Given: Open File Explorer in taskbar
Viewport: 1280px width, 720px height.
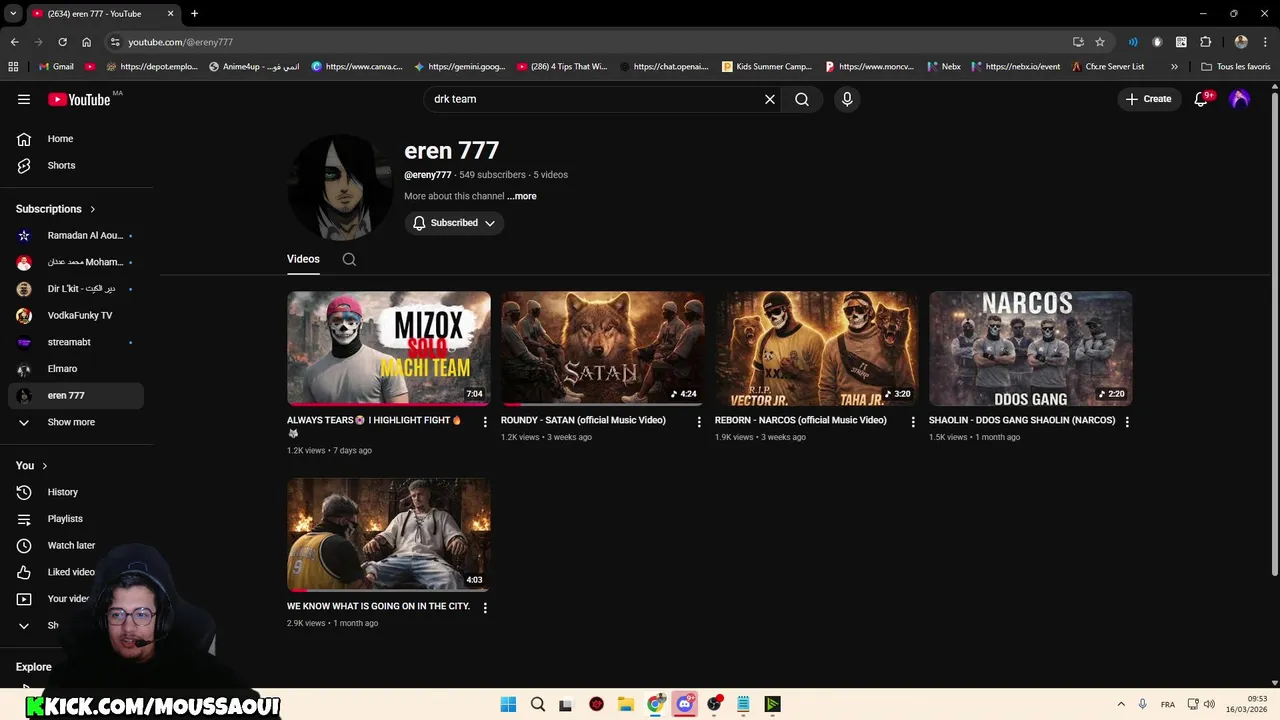Looking at the screenshot, I should 626,704.
